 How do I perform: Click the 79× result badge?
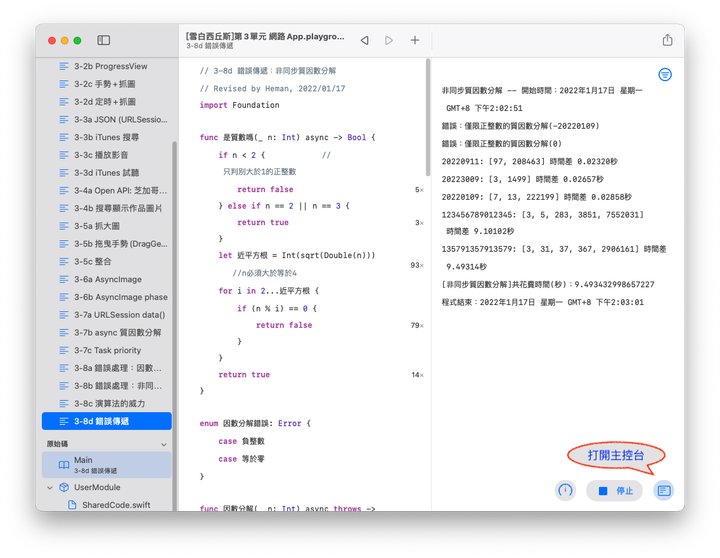(417, 325)
